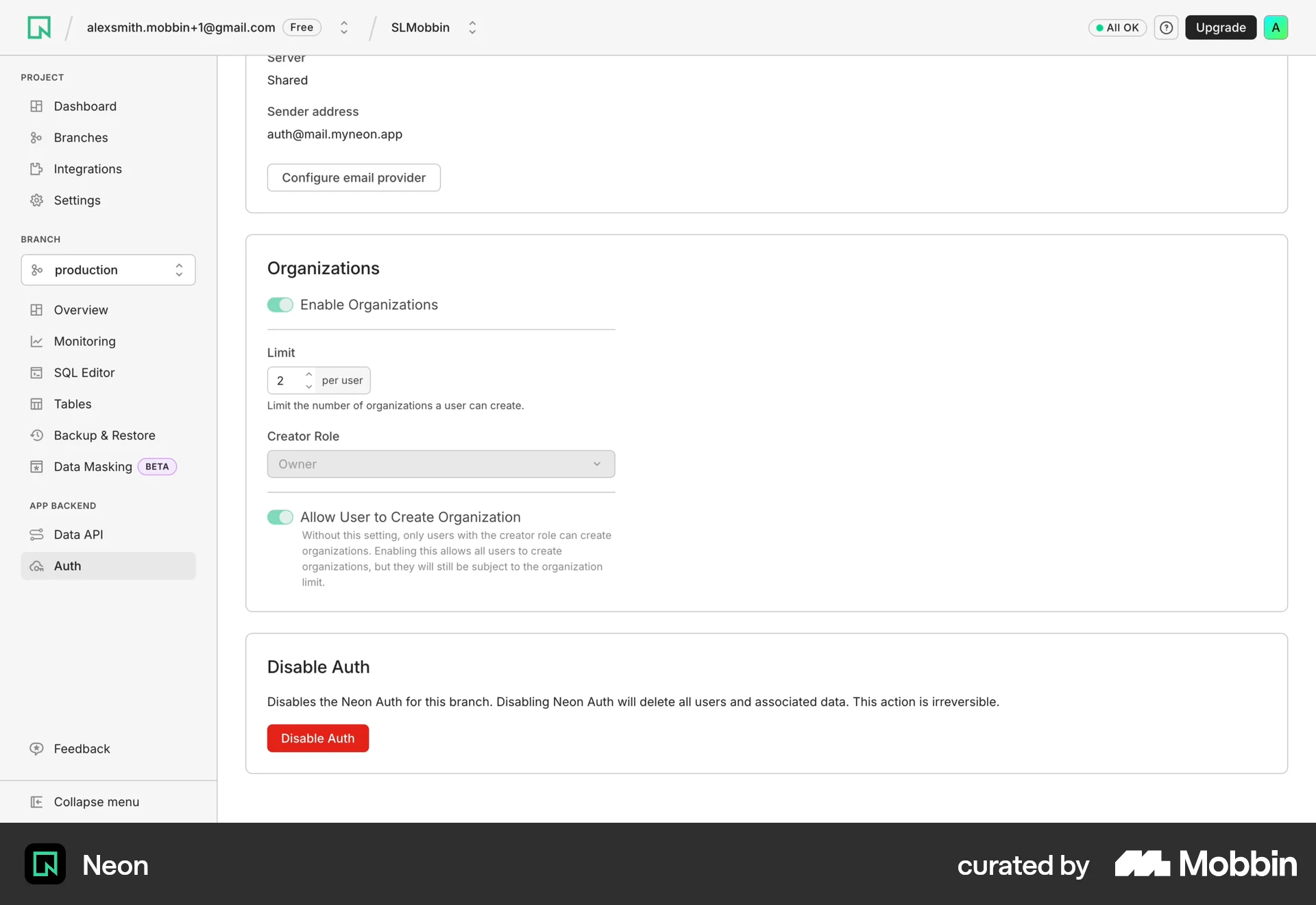The image size is (1316, 905).
Task: Click the Upgrade button
Action: pos(1221,27)
